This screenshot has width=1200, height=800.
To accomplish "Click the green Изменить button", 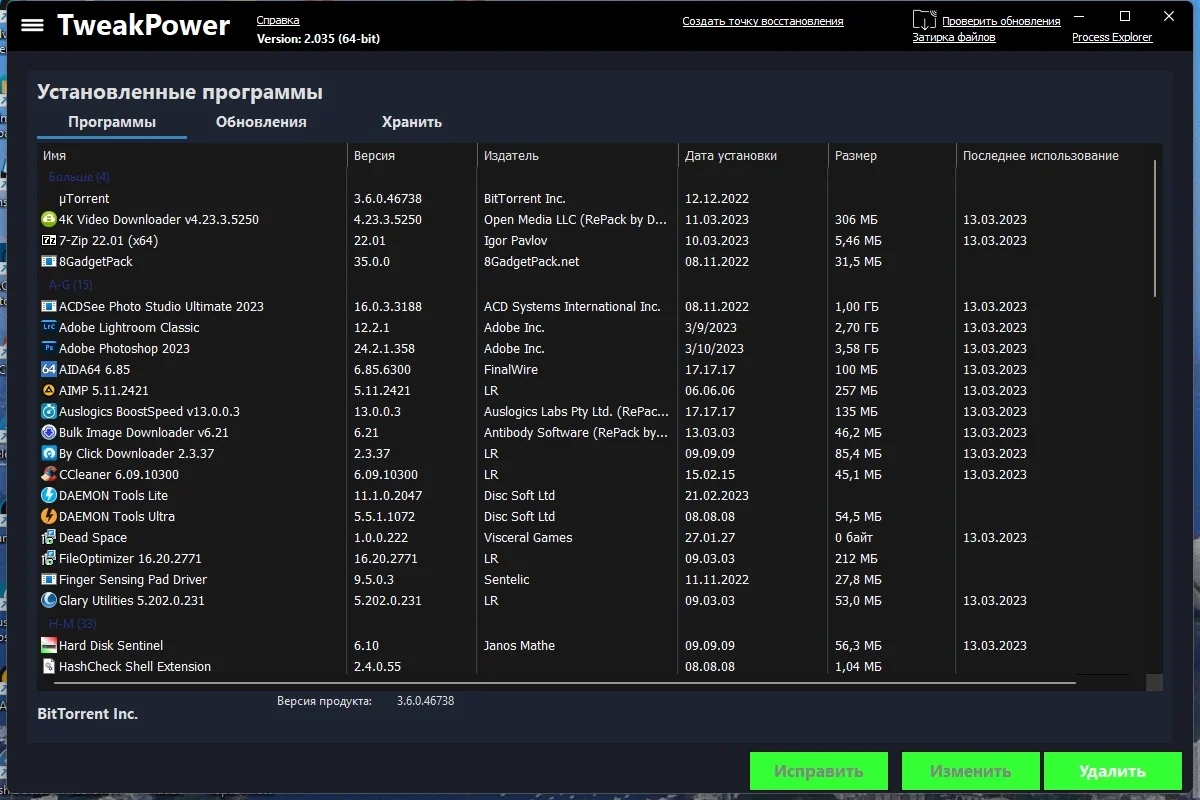I will pos(971,771).
